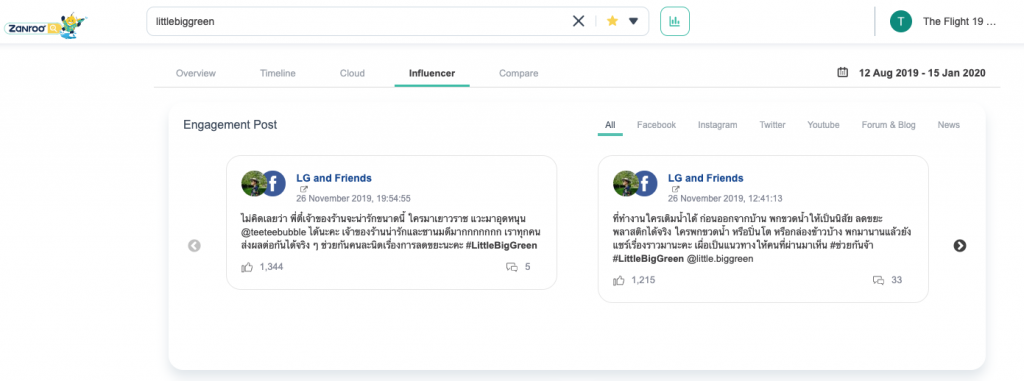Click the @little.biggreen mention text
This screenshot has height=381, width=1024.
[x=720, y=259]
